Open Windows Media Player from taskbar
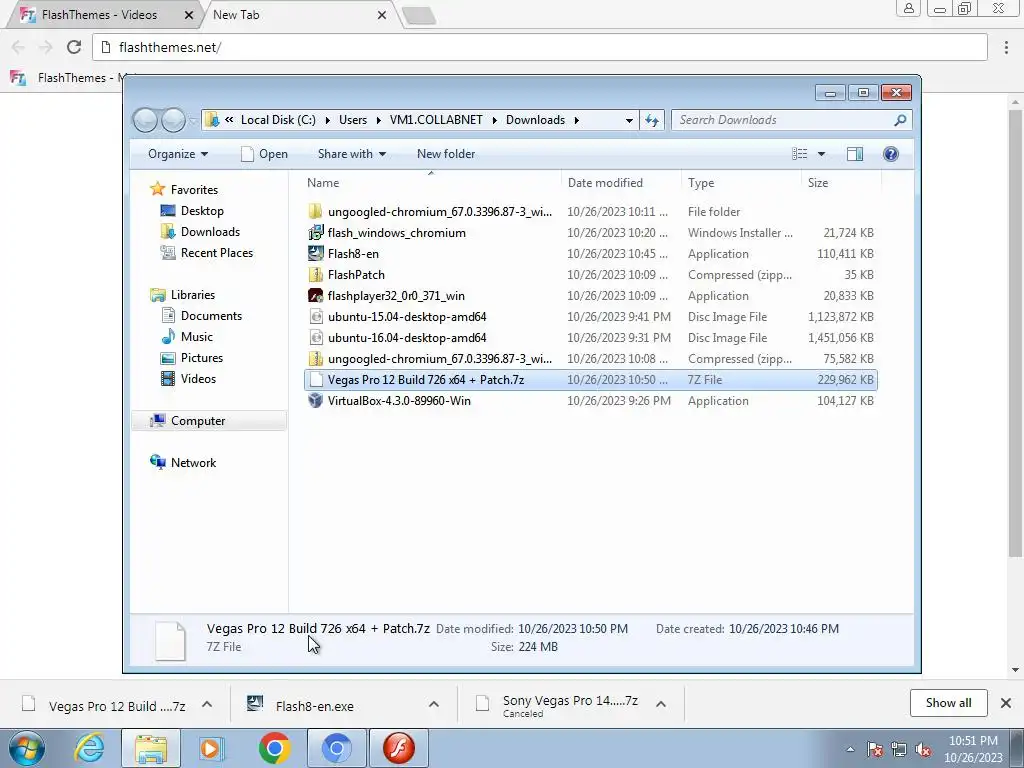 [x=211, y=748]
